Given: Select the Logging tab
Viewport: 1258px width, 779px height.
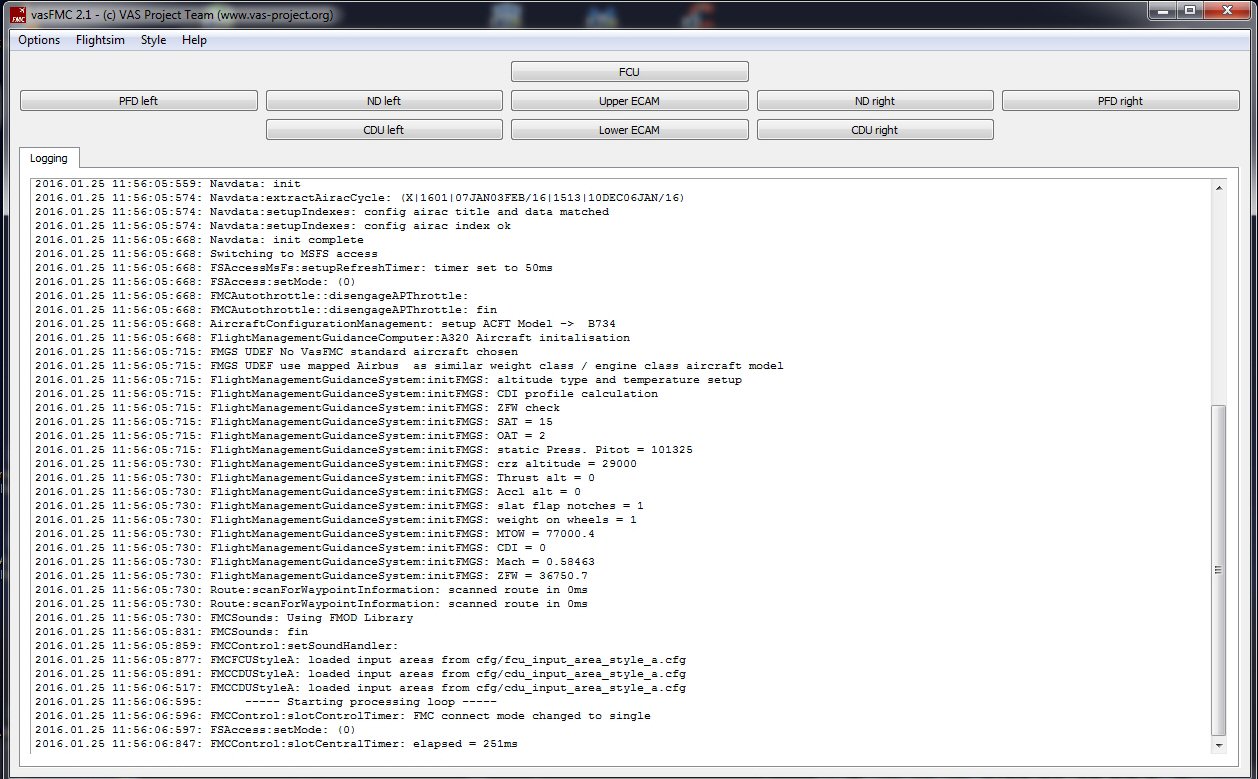Looking at the screenshot, I should 49,158.
